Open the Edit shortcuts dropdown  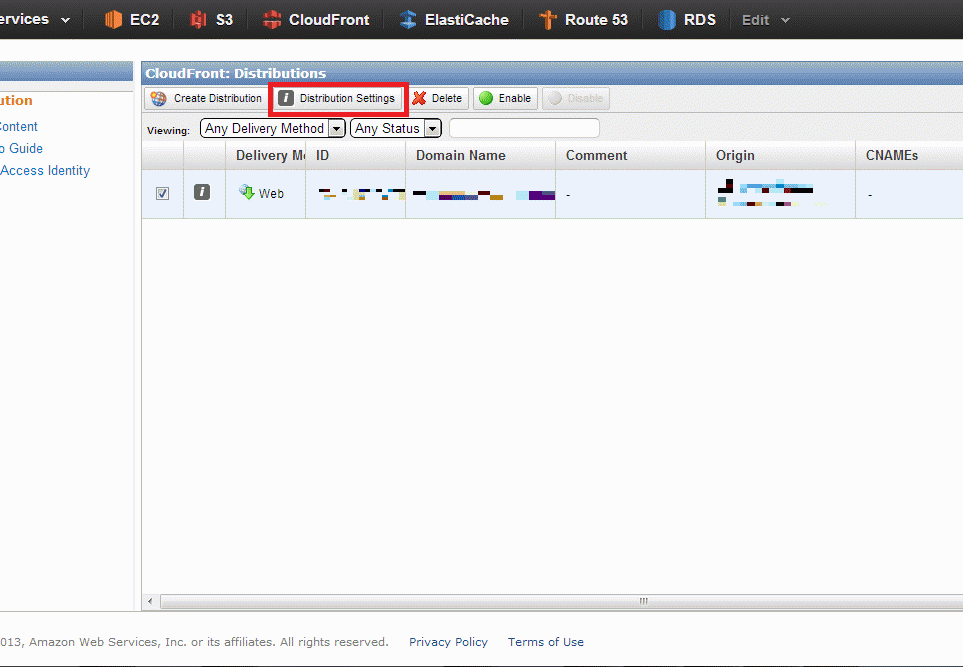pyautogui.click(x=765, y=20)
